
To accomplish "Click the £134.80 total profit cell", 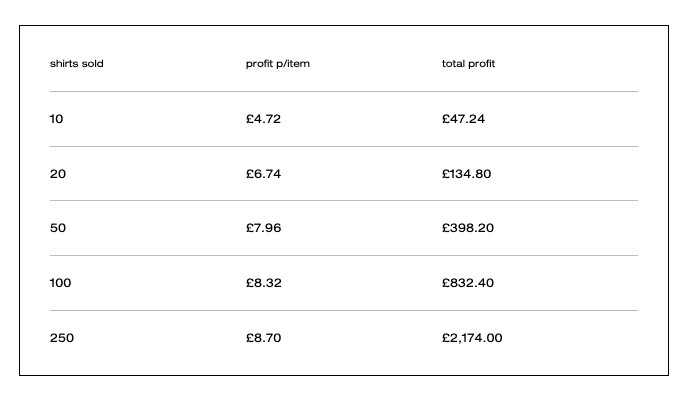I will [466, 174].
